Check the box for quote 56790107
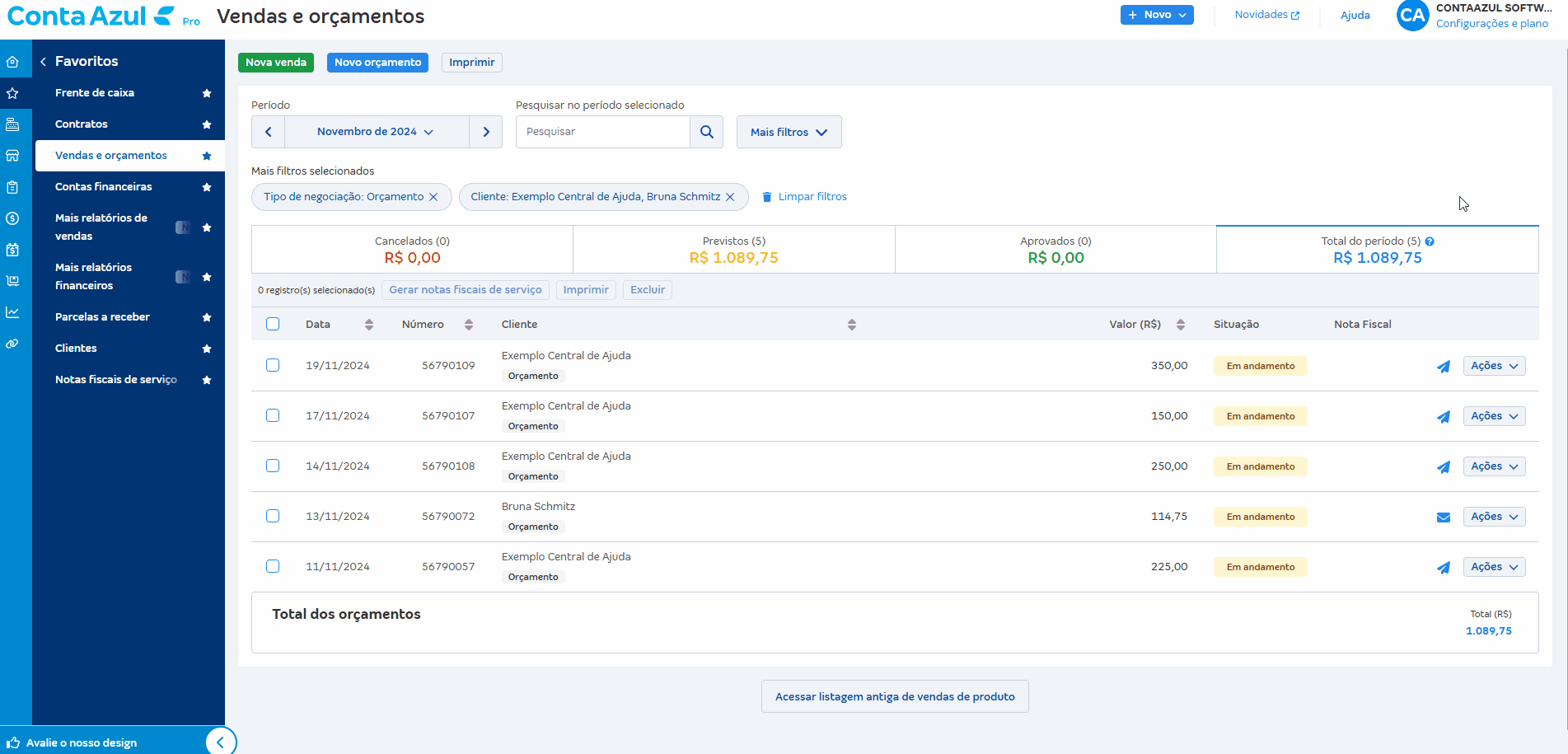The width and height of the screenshot is (1568, 754). point(273,415)
